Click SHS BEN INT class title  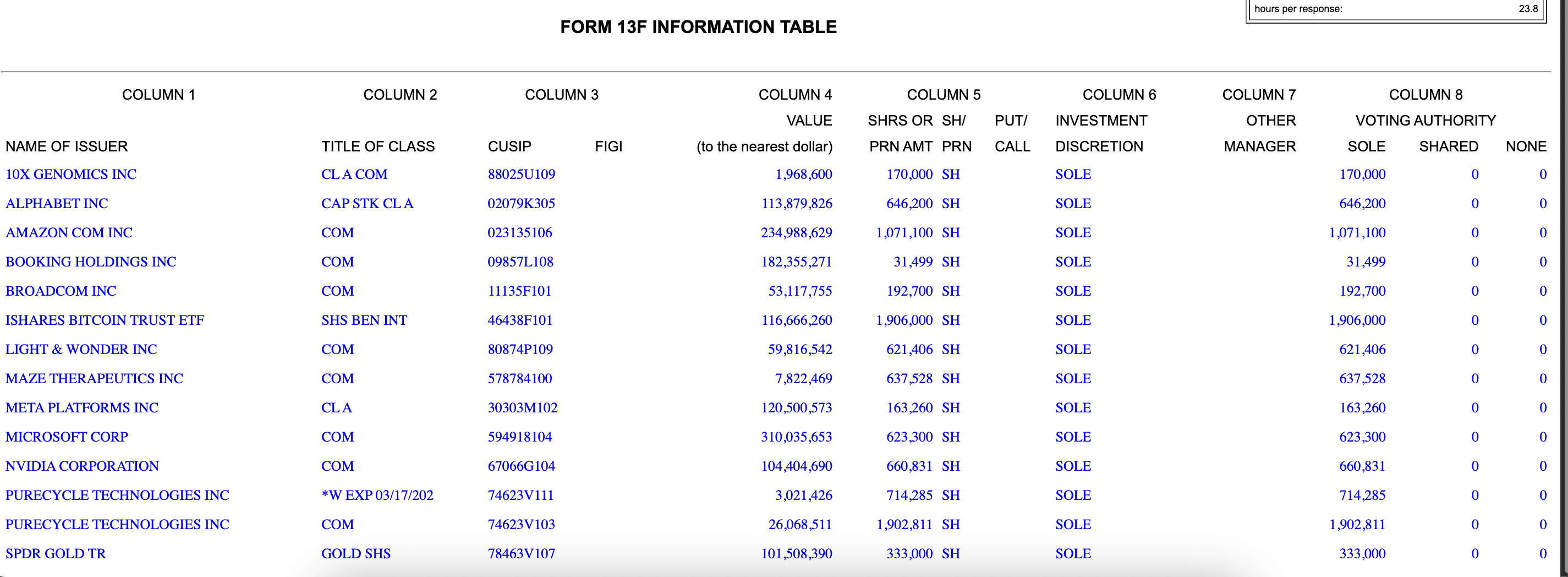click(364, 320)
